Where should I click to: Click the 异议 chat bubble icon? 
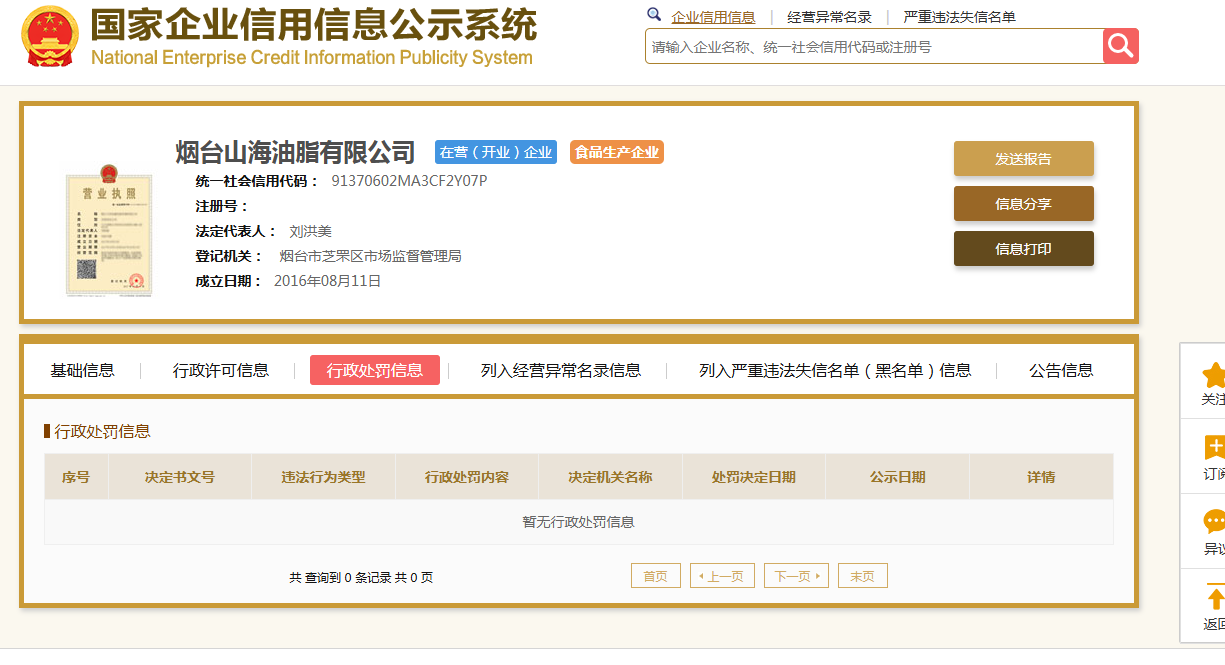tap(1214, 522)
